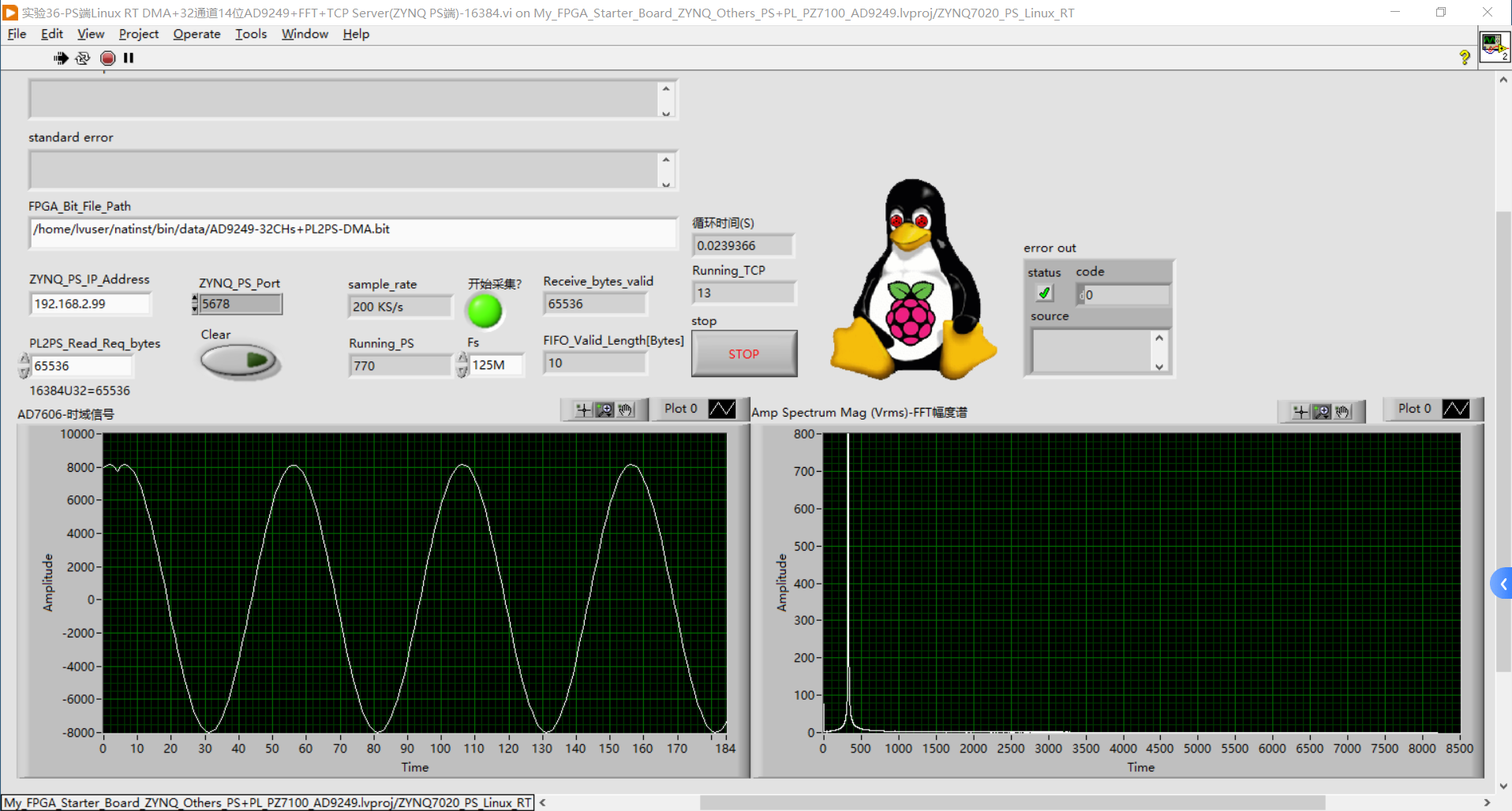Increment the Fs value
This screenshot has width=1512, height=811.
point(462,358)
